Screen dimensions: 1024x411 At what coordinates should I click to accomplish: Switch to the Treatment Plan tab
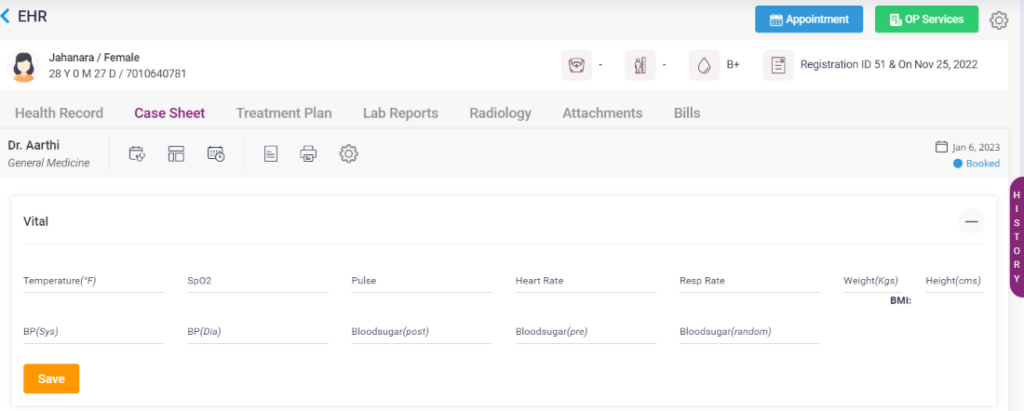283,113
